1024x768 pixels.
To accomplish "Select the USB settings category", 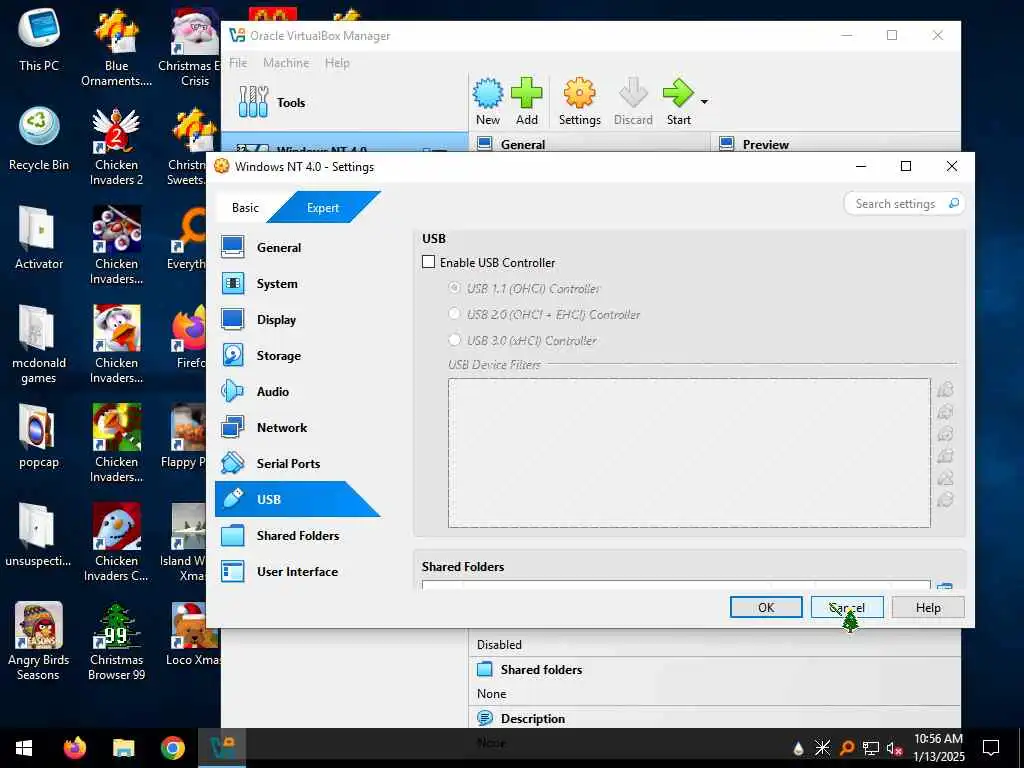I will coord(297,499).
